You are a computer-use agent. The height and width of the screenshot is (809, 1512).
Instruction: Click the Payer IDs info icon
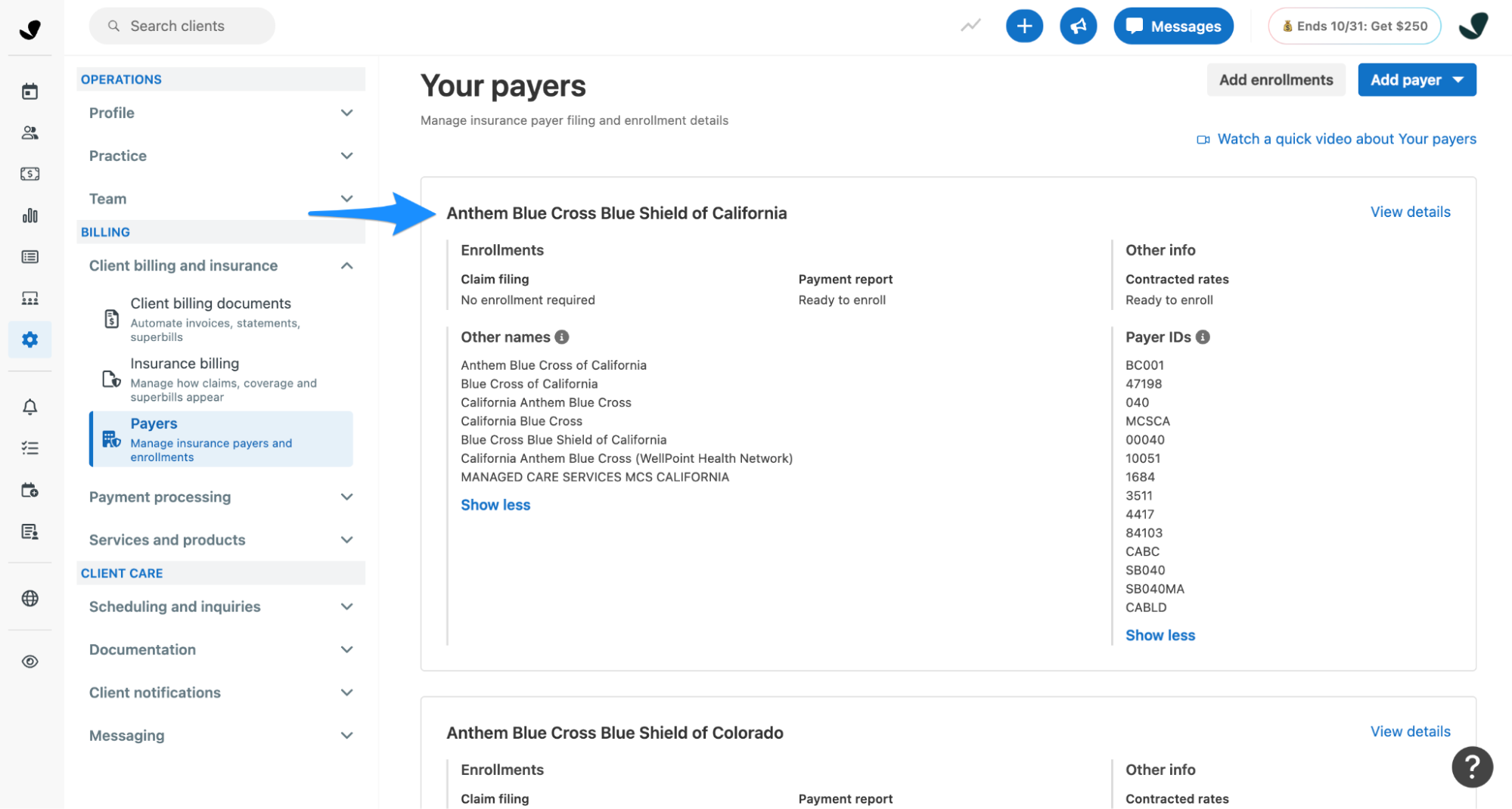coord(1203,337)
